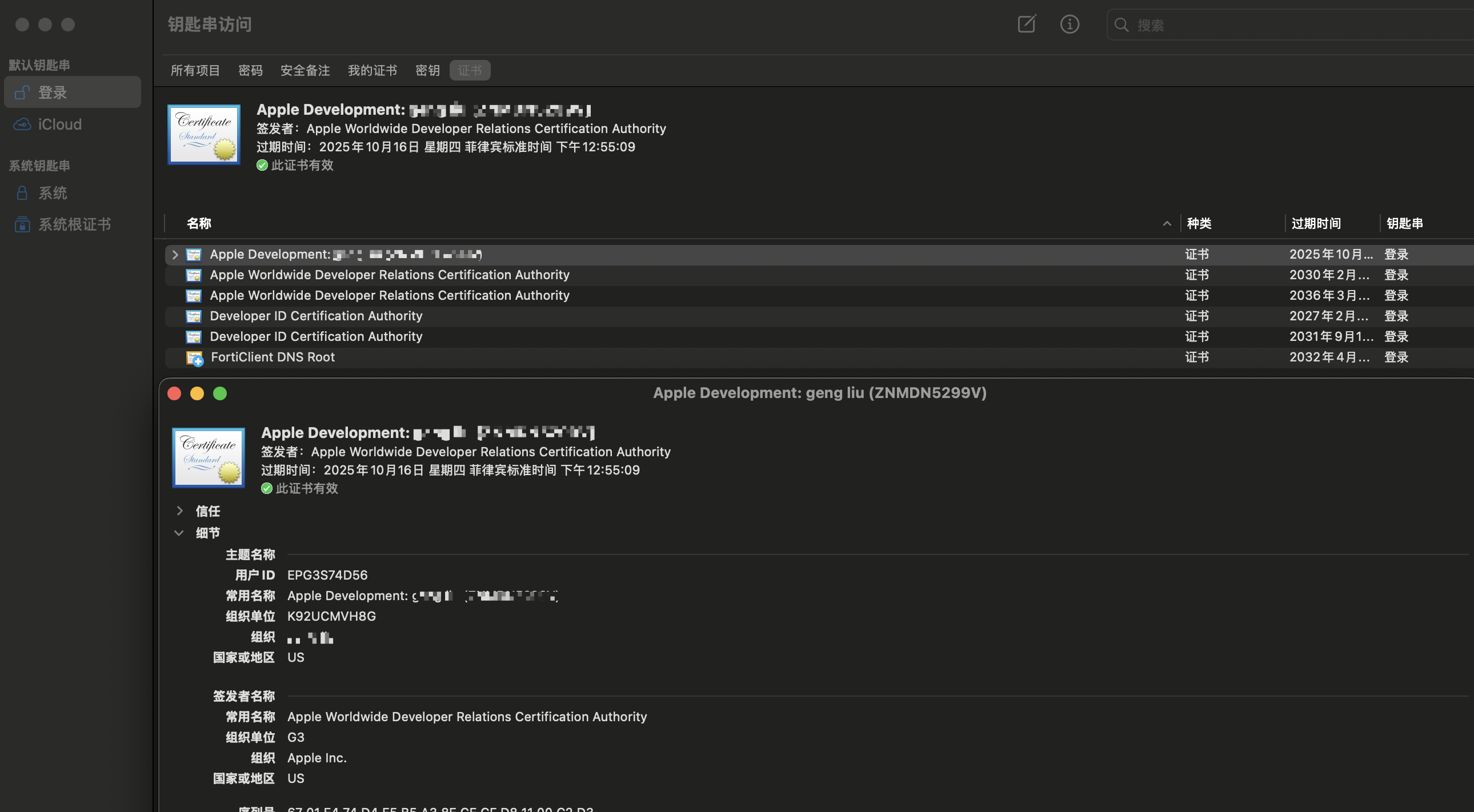Click the 过期时间 line in the detail window header
The image size is (1474, 812).
(450, 470)
